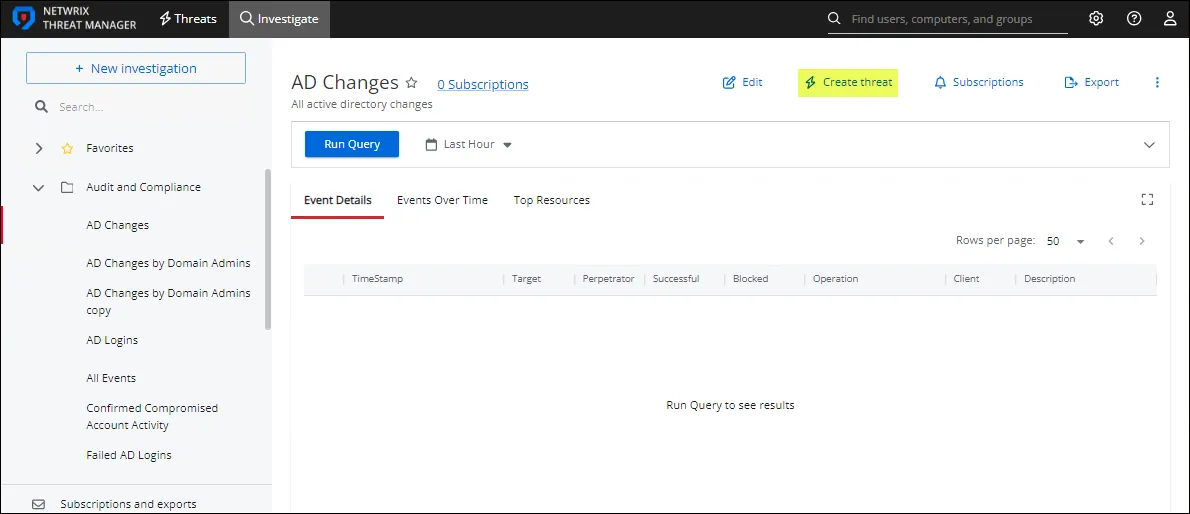Click the Netwrix Threat Manager logo
Viewport: 1190px width, 514px height.
[x=75, y=19]
